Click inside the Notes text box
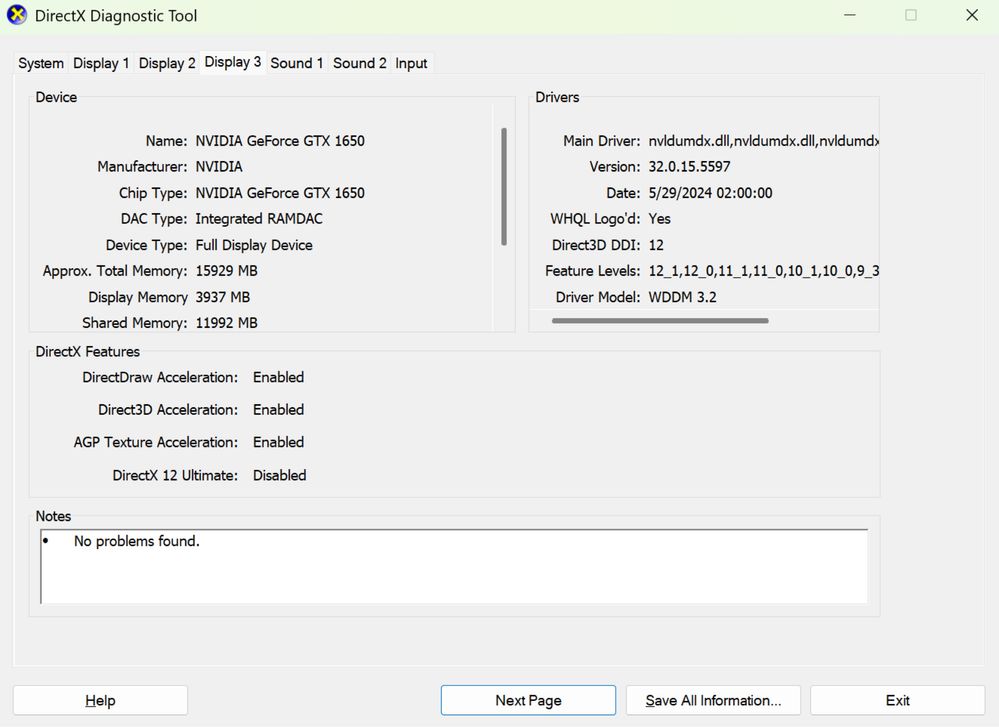The image size is (999, 727). (x=454, y=566)
